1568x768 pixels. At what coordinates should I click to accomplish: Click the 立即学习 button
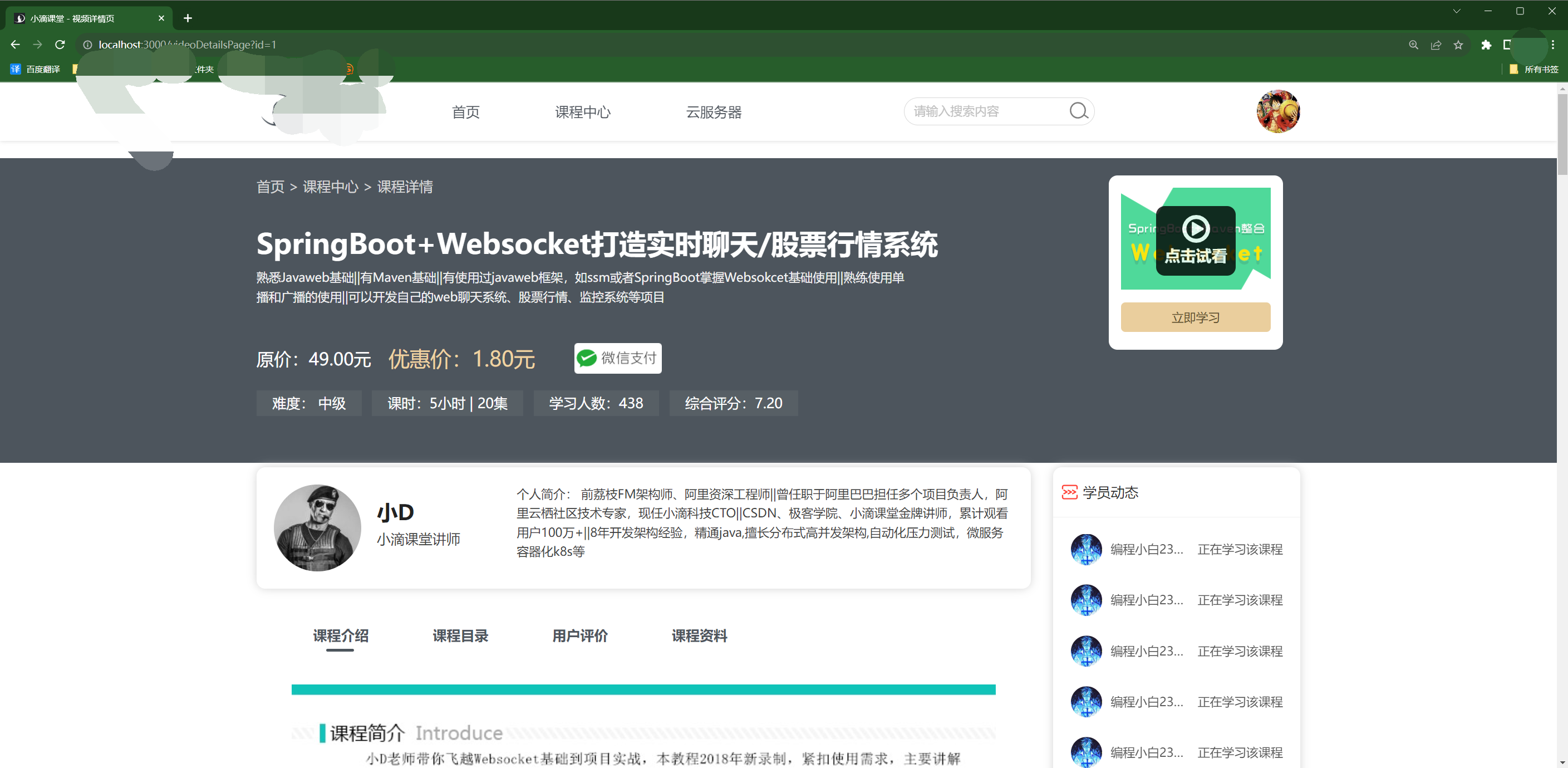coord(1196,317)
